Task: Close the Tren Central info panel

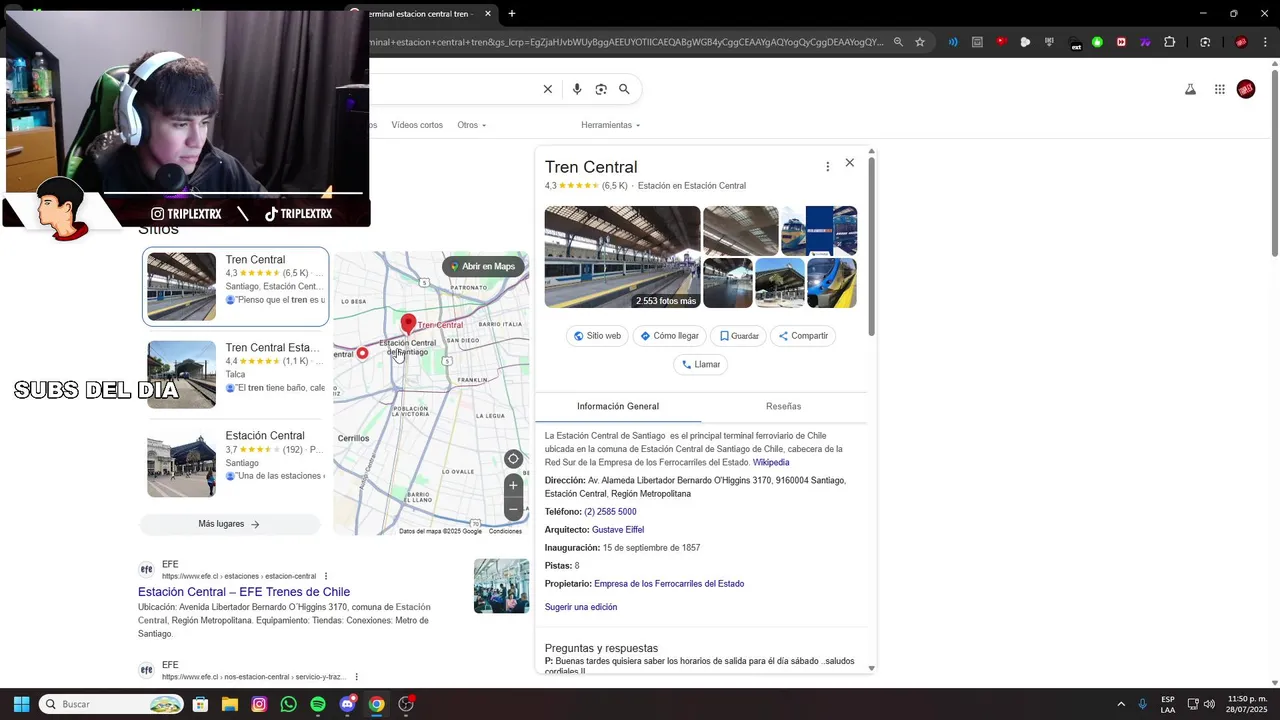Action: point(850,163)
